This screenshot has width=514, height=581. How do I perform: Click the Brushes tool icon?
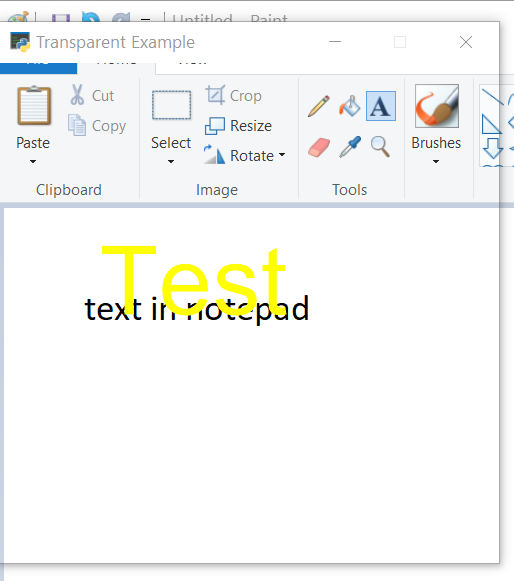pyautogui.click(x=437, y=106)
